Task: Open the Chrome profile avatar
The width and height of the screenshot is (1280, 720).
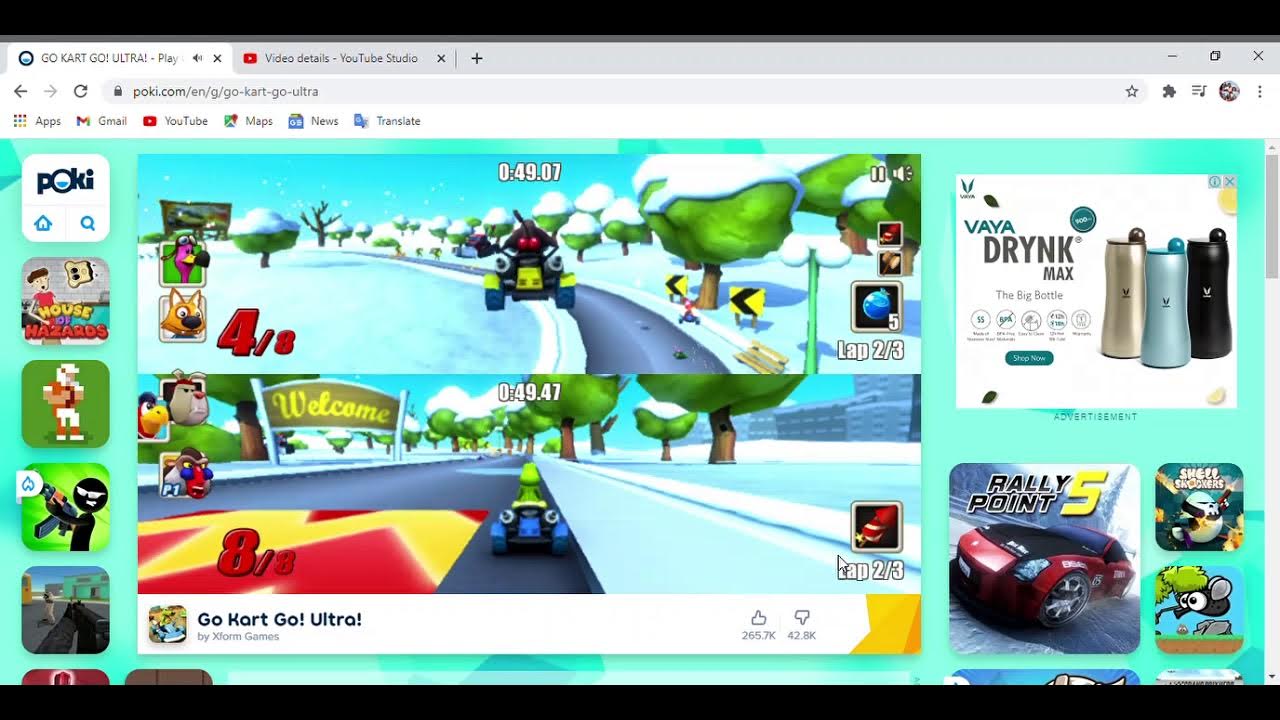Action: [1229, 91]
